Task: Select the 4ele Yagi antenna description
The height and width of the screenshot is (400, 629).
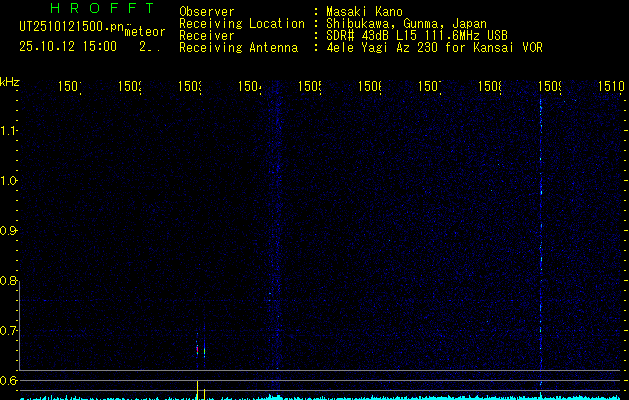Action: click(x=434, y=48)
